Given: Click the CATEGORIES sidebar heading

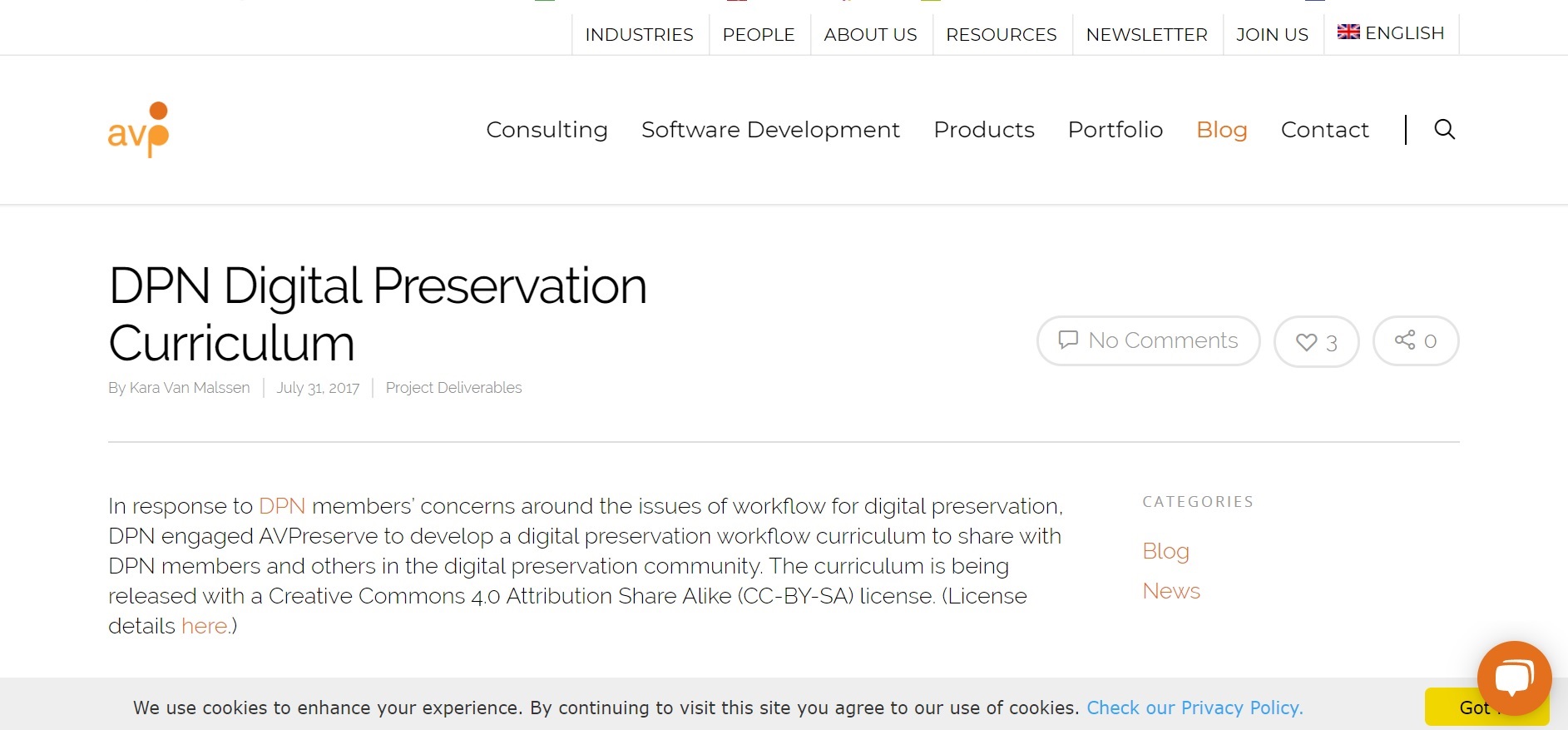Looking at the screenshot, I should [1198, 502].
